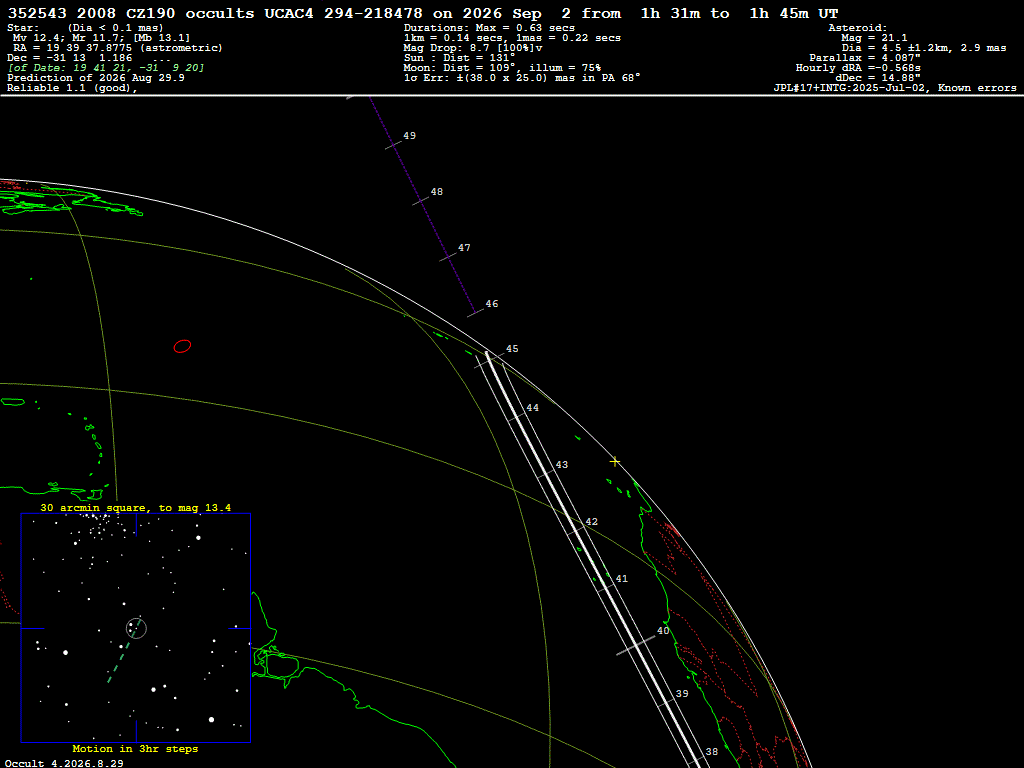
Task: Click the event title '352543 2008 CZ190 occults'
Action: pos(131,13)
